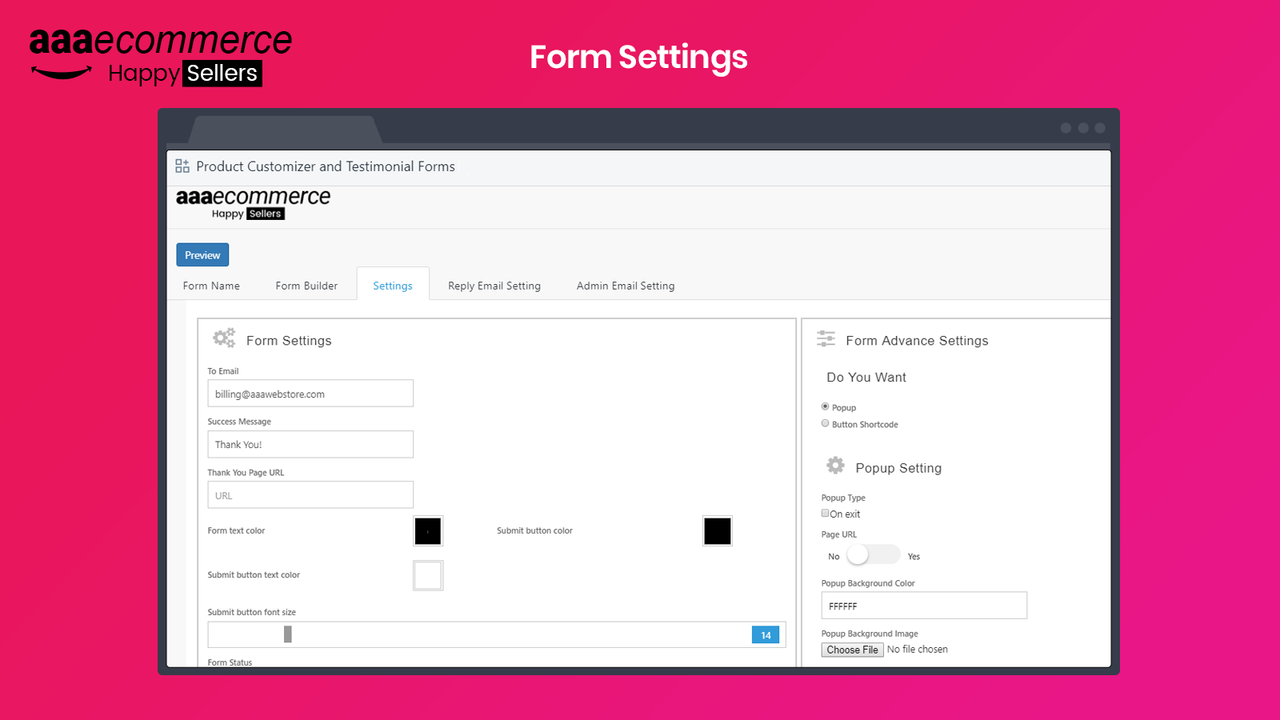Click the Thank You Page URL field
Screen dimensions: 1280x720
(x=310, y=494)
